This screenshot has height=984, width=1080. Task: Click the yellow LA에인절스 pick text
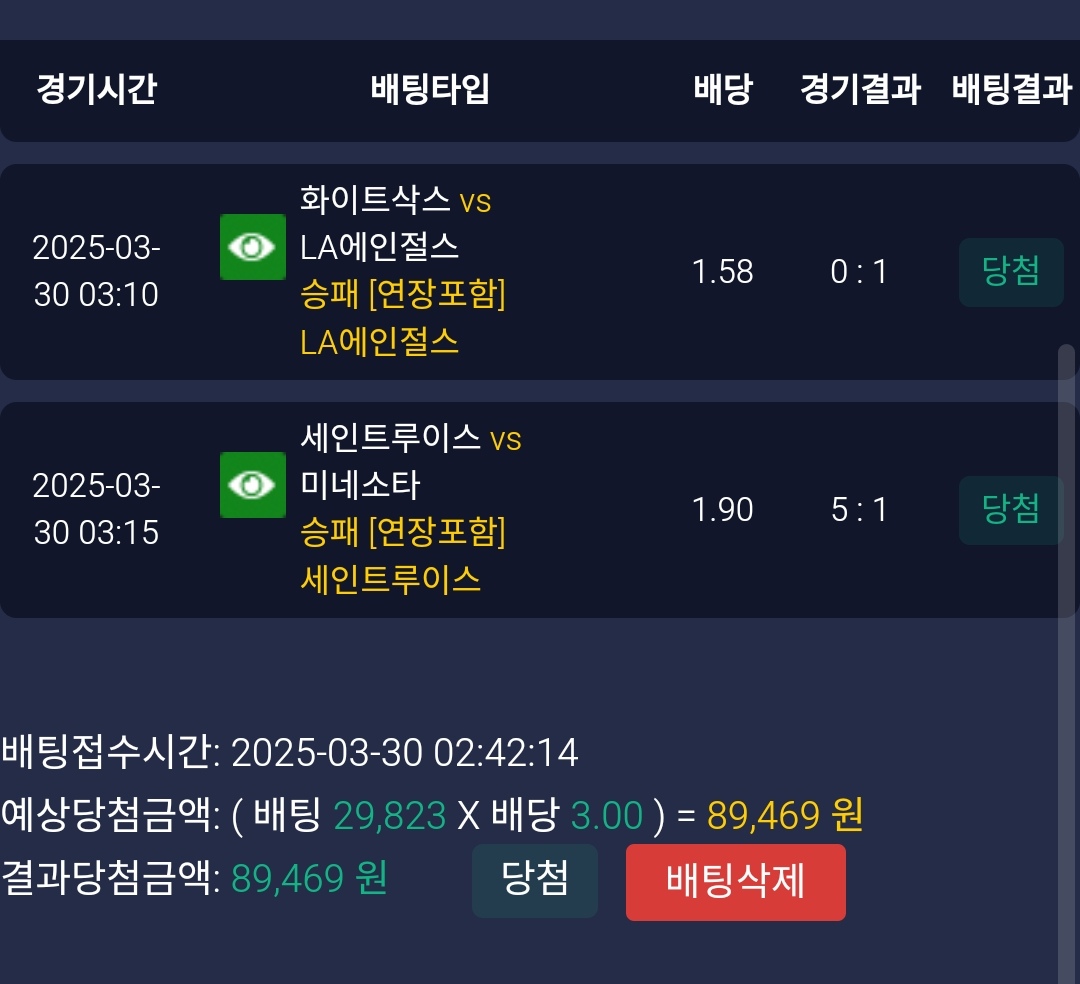pyautogui.click(x=380, y=343)
